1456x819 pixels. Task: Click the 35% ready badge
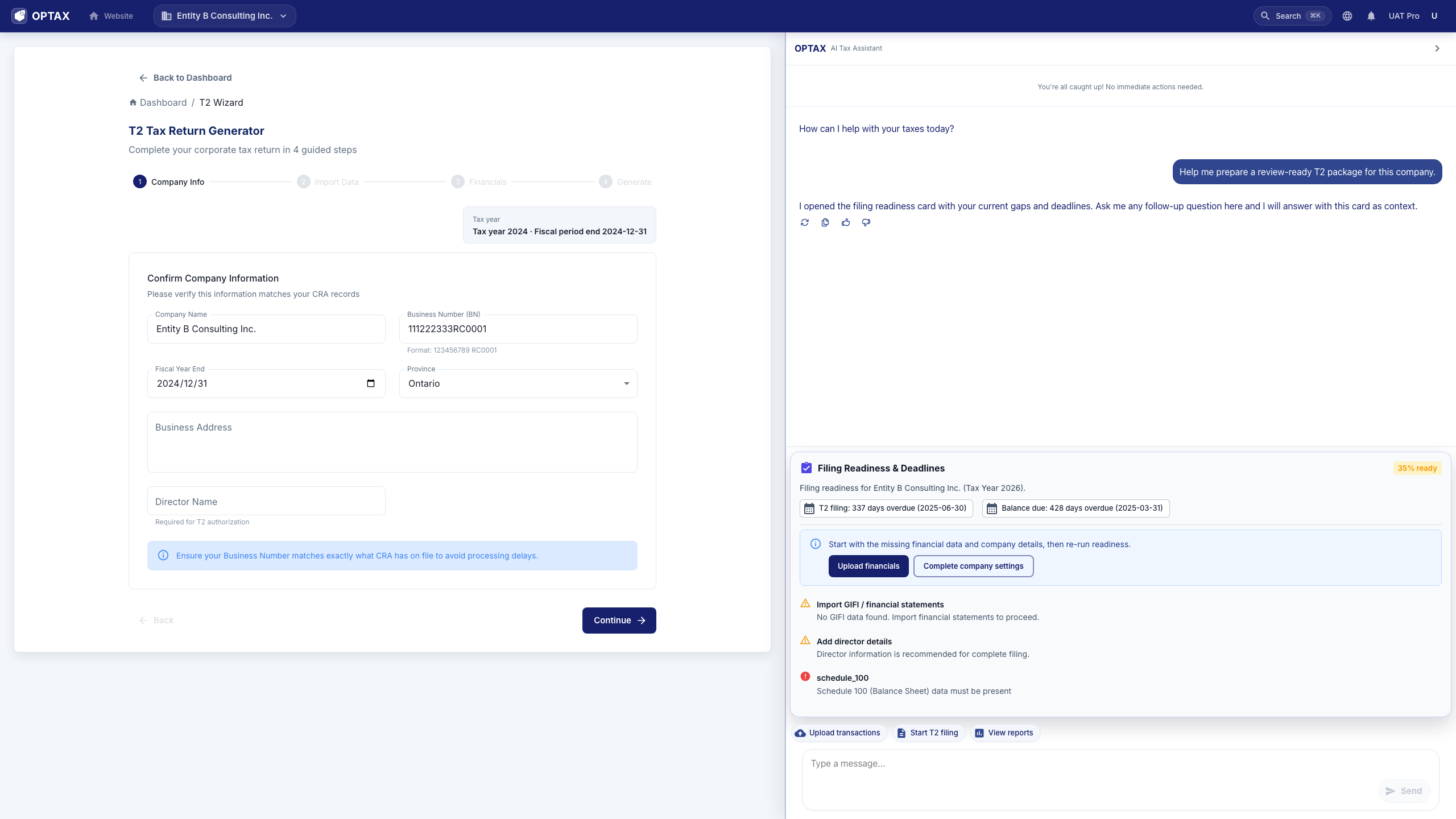coord(1417,468)
